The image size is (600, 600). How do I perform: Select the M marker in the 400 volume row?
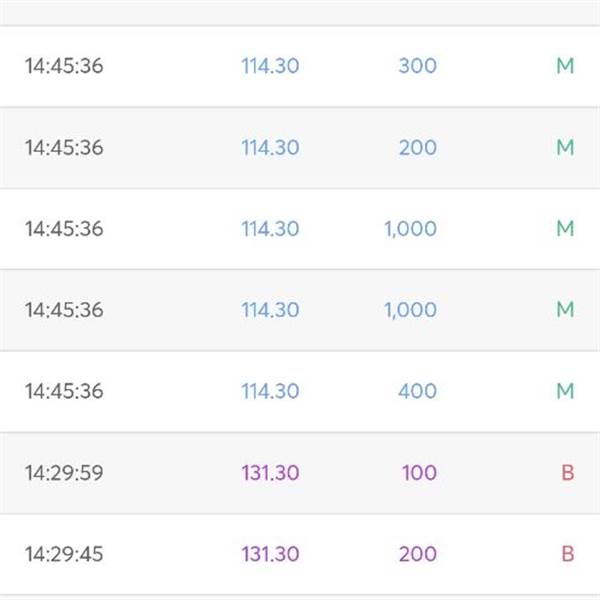pyautogui.click(x=565, y=391)
